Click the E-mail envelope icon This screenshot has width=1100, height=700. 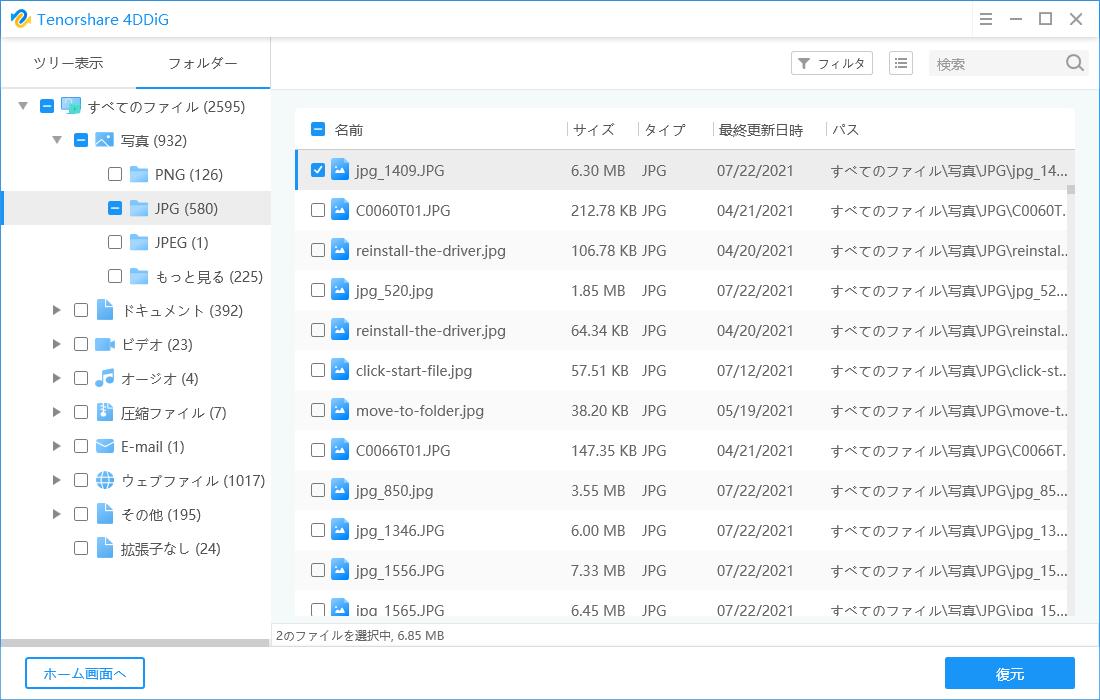pos(105,447)
